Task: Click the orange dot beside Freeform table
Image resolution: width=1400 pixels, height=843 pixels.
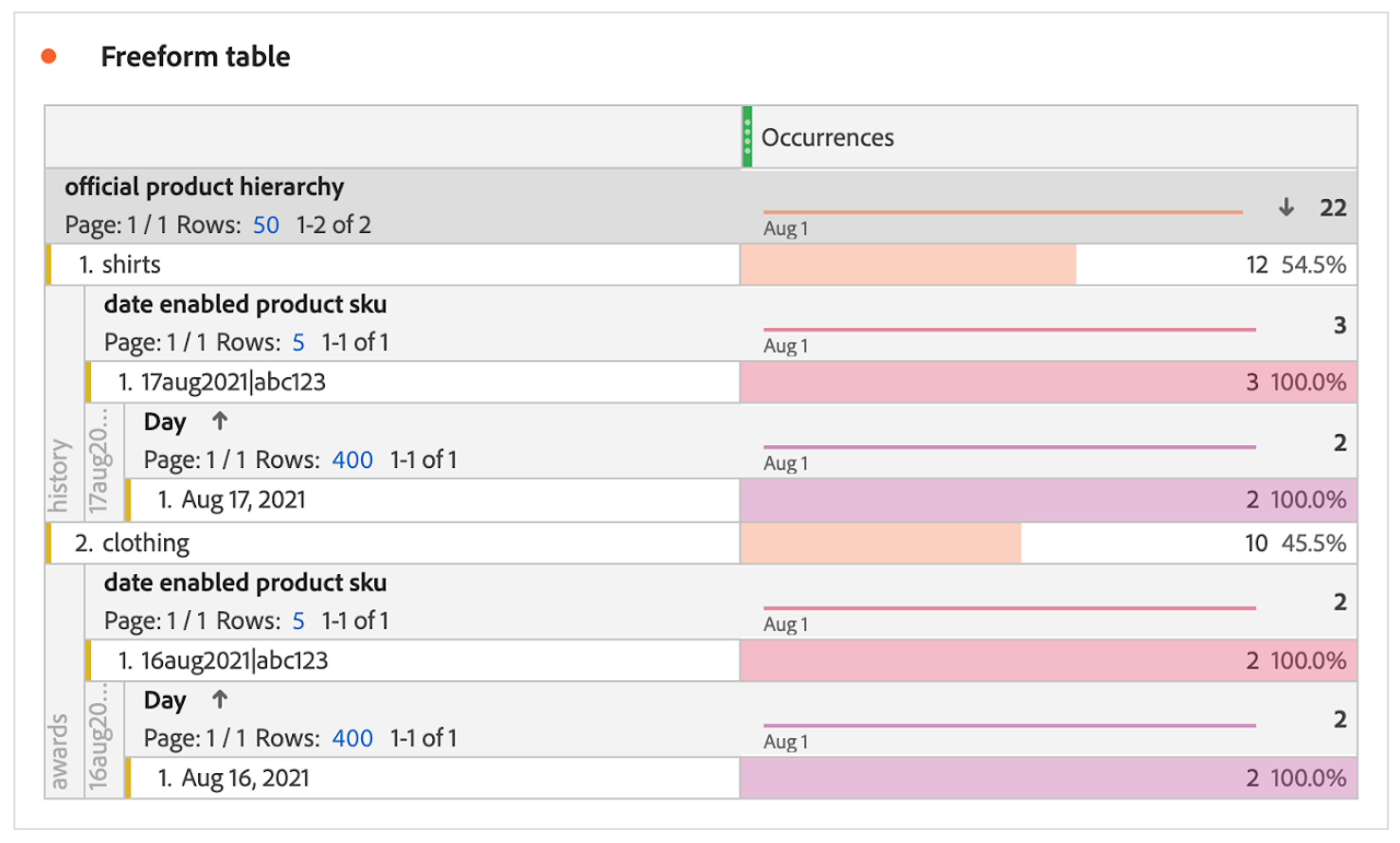Action: pyautogui.click(x=49, y=56)
